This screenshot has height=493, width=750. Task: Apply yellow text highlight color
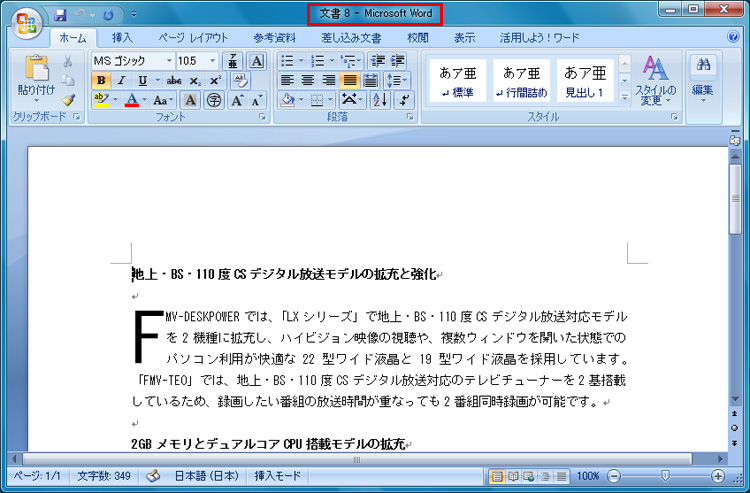pos(101,100)
